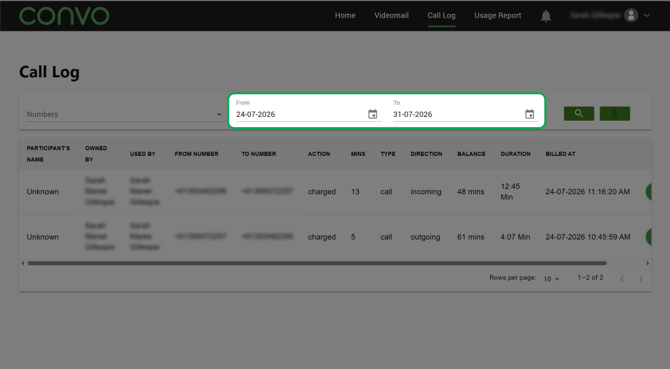The height and width of the screenshot is (369, 670).
Task: Click the From Number column header
Action: [x=196, y=154]
